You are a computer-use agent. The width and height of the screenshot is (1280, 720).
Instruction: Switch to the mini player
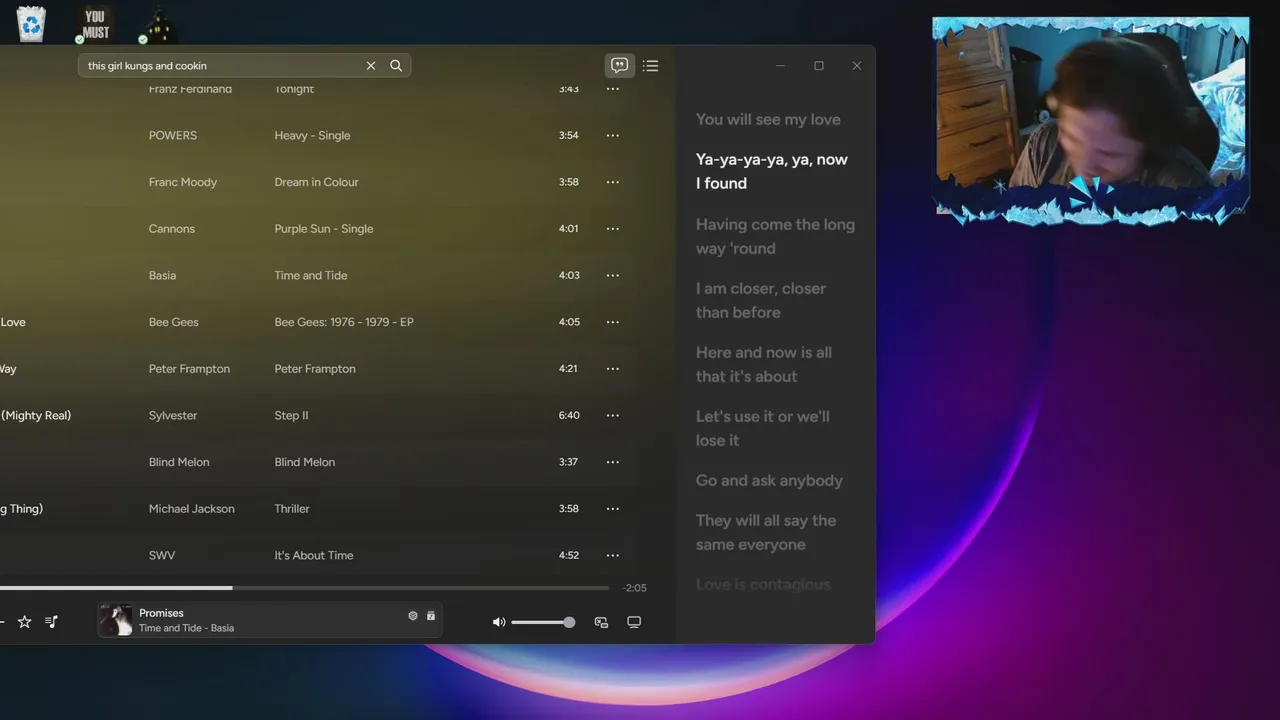click(601, 622)
